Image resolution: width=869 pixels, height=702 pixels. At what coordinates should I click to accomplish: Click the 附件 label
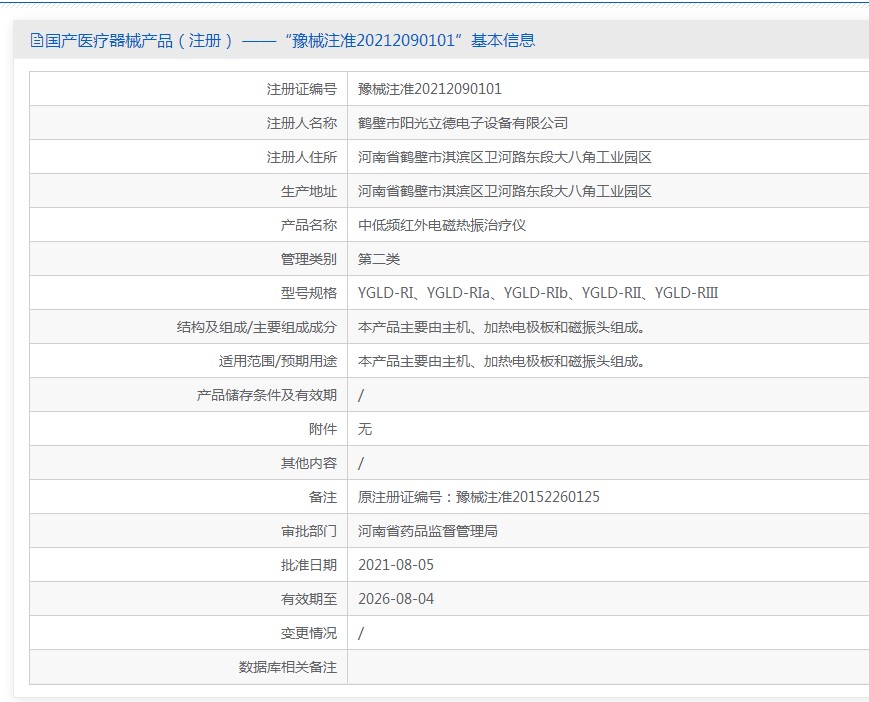(323, 429)
